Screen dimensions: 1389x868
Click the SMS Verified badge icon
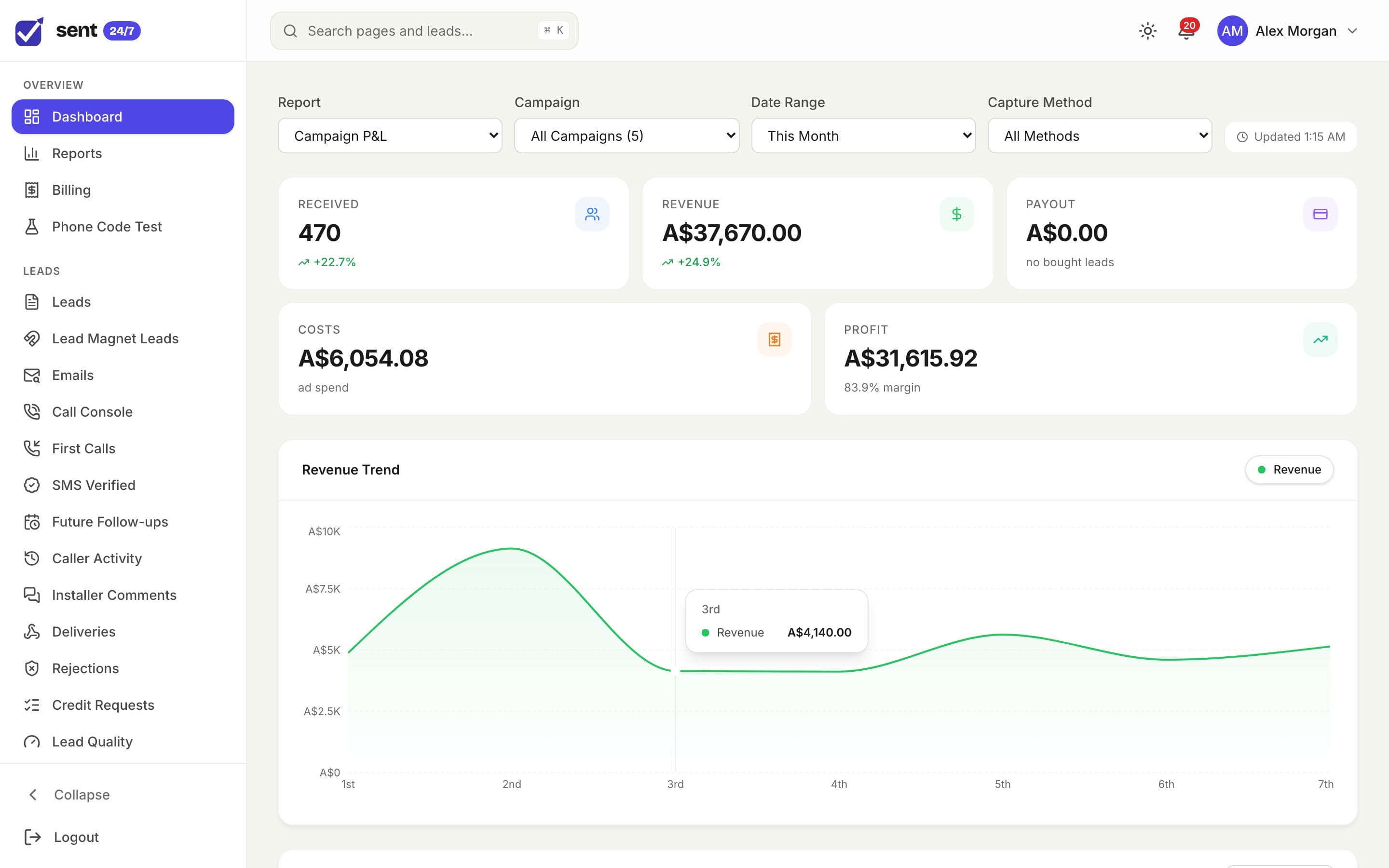(31, 485)
